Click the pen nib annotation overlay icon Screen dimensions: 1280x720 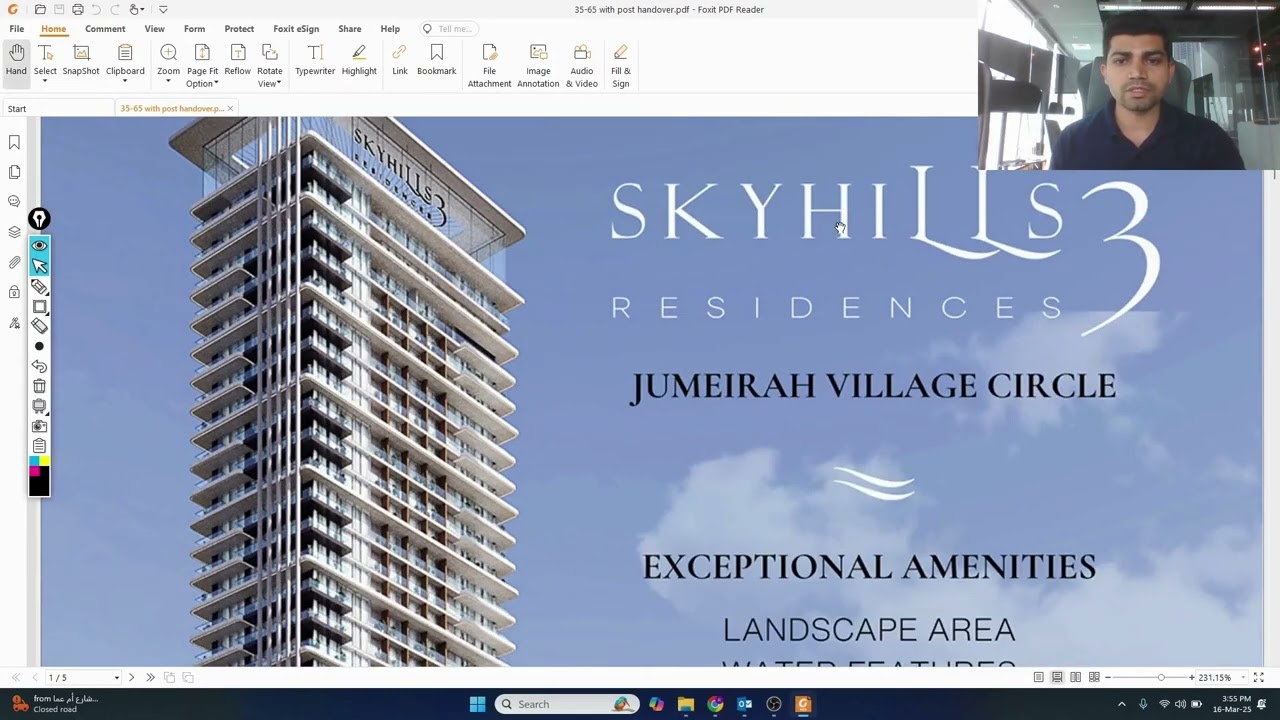(39, 219)
